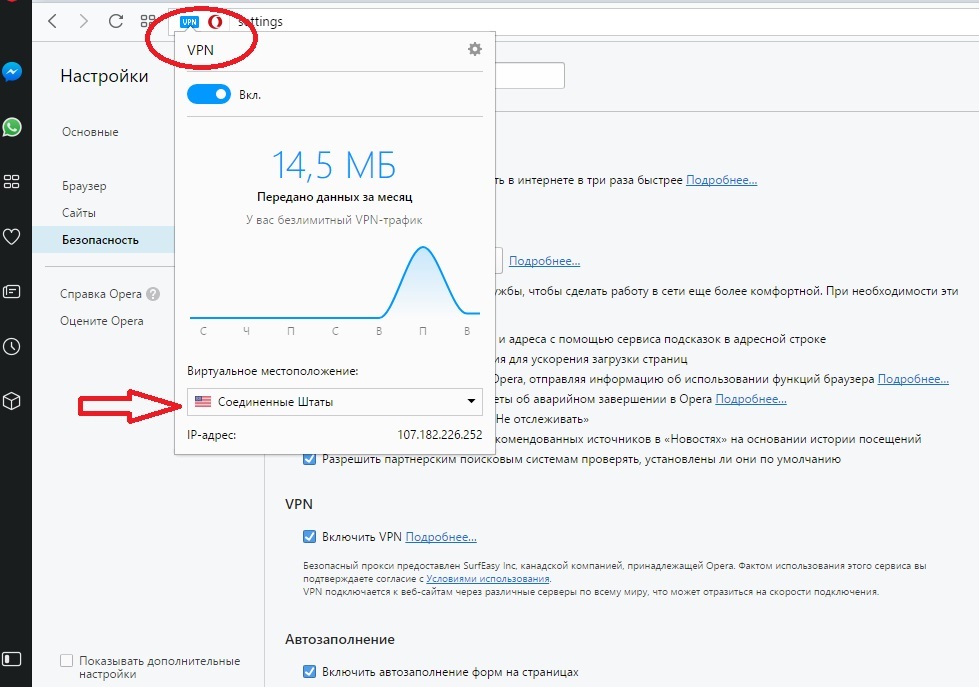Uncheck the Включить VPN checkbox
979x687 pixels.
[x=309, y=536]
